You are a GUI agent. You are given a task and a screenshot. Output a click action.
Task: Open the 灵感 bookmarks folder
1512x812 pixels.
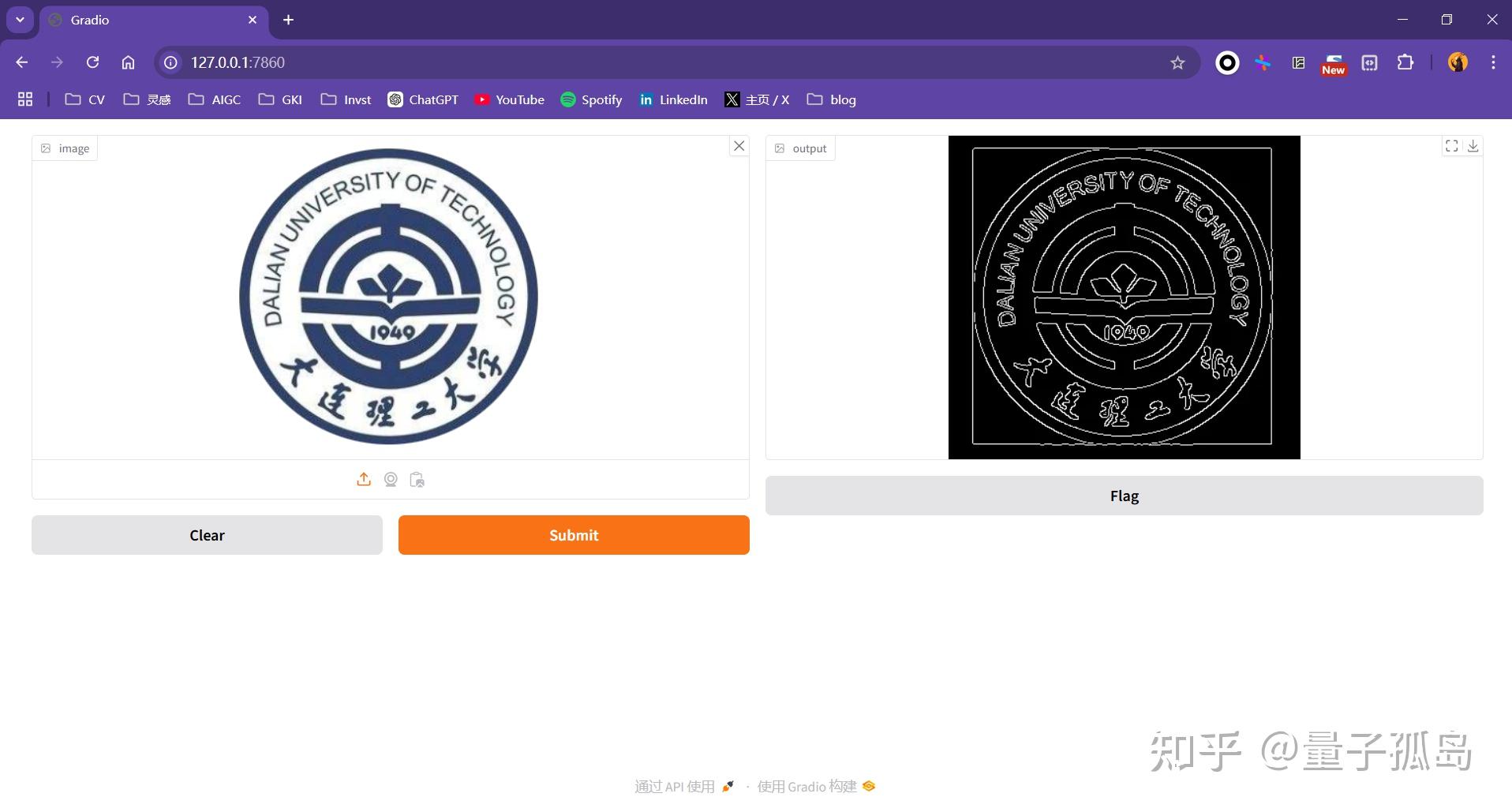[x=147, y=99]
